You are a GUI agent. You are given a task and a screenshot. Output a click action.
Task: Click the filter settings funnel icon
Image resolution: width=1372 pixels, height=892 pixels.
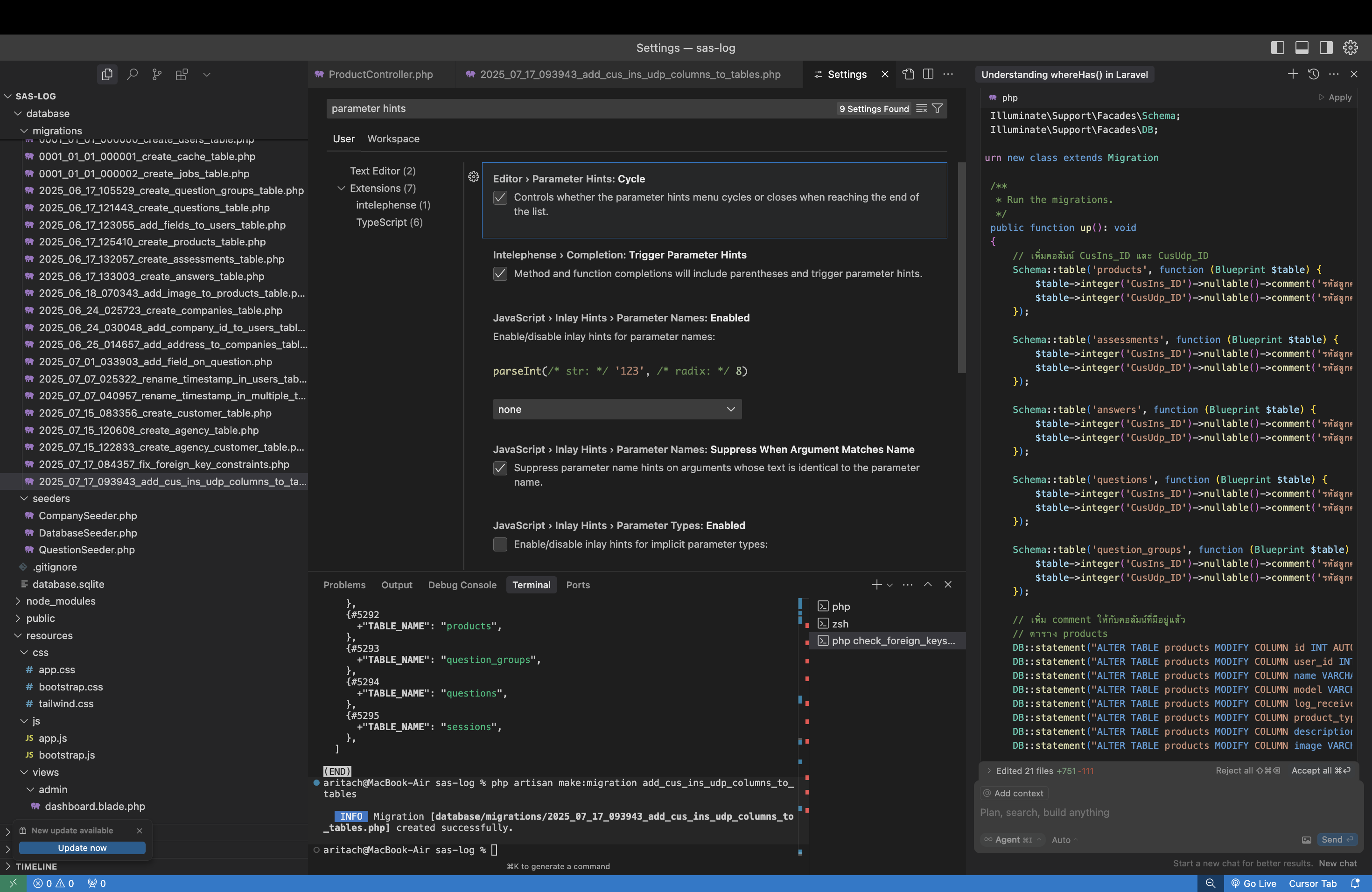[938, 108]
